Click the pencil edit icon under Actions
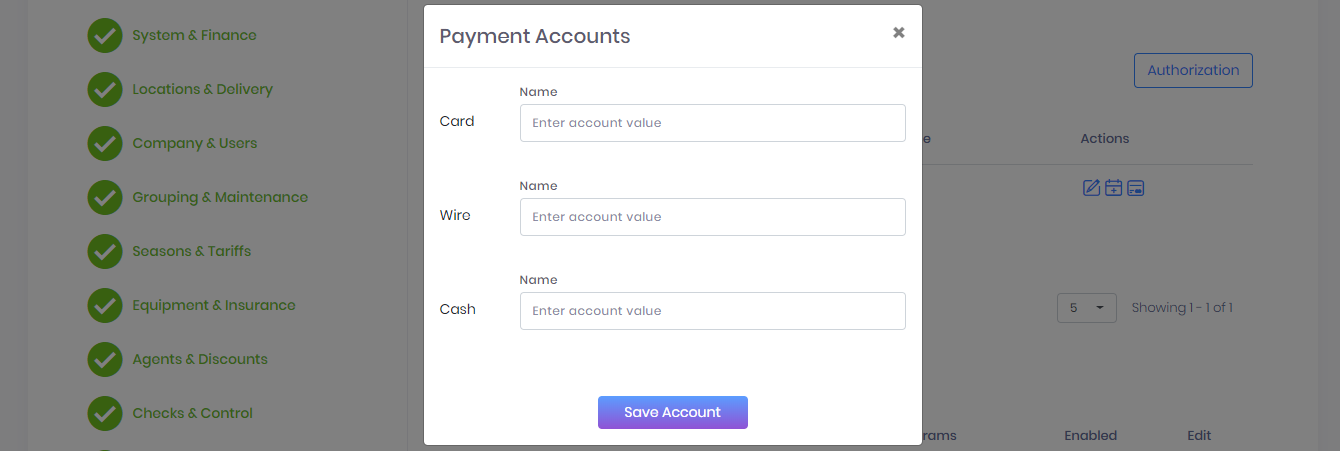 click(x=1091, y=187)
